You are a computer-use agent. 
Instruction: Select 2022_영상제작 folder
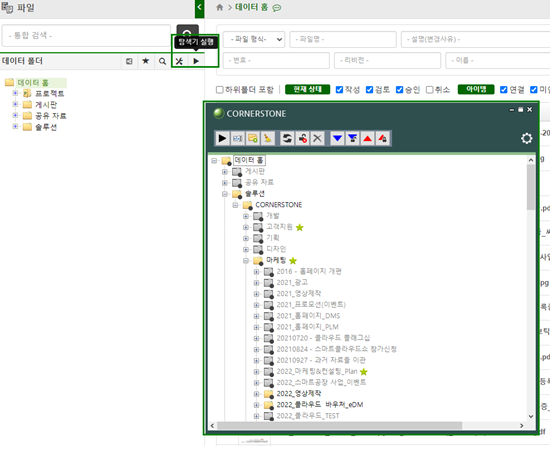pyautogui.click(x=299, y=394)
